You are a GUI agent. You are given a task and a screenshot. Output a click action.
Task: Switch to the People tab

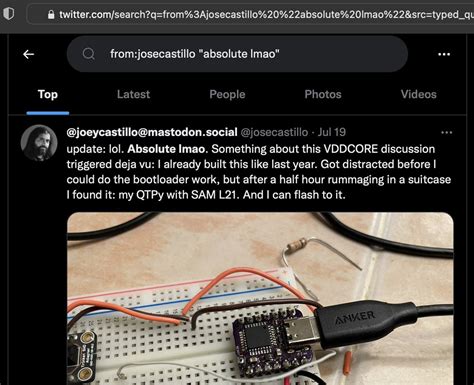point(227,94)
